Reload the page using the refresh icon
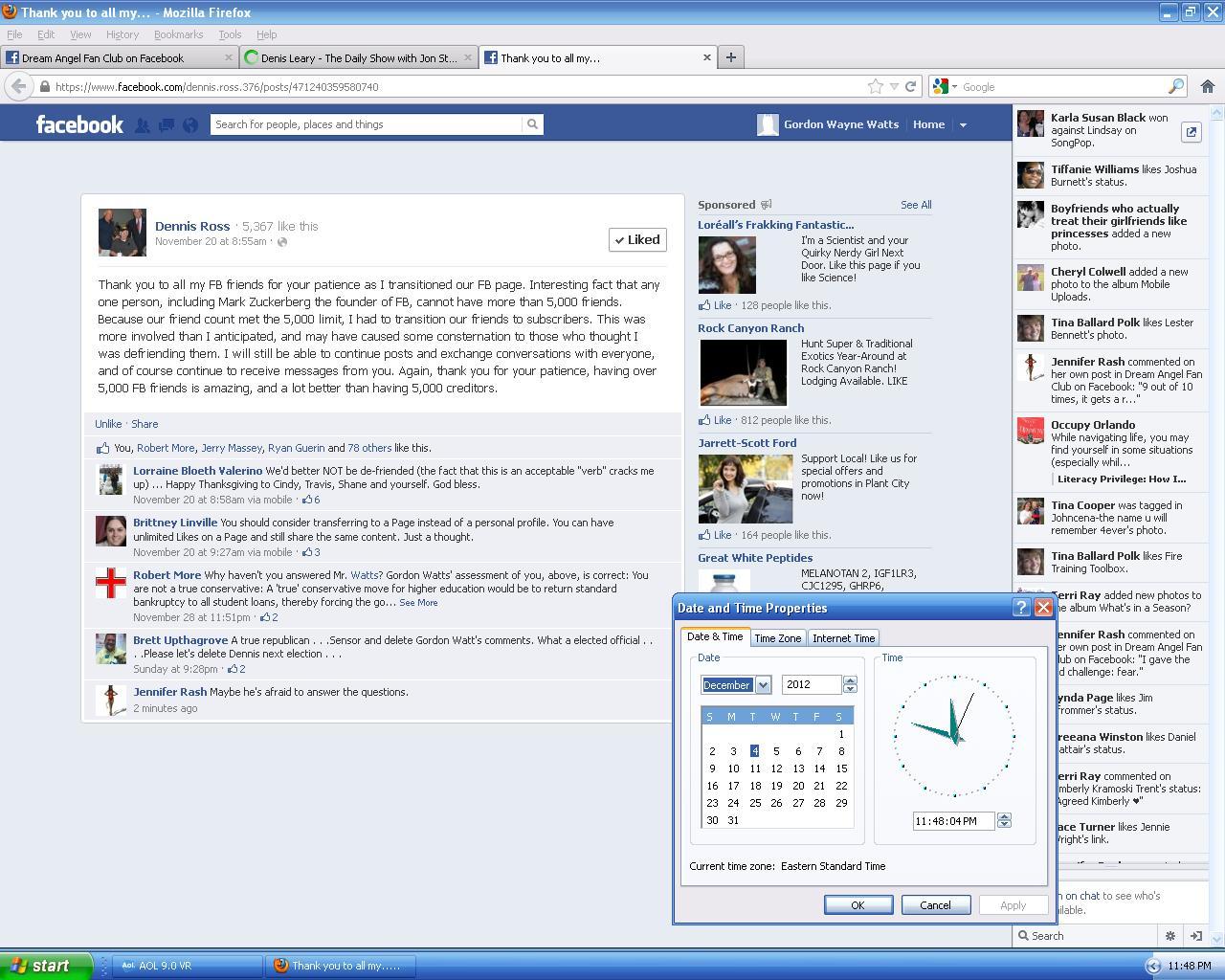 911,86
